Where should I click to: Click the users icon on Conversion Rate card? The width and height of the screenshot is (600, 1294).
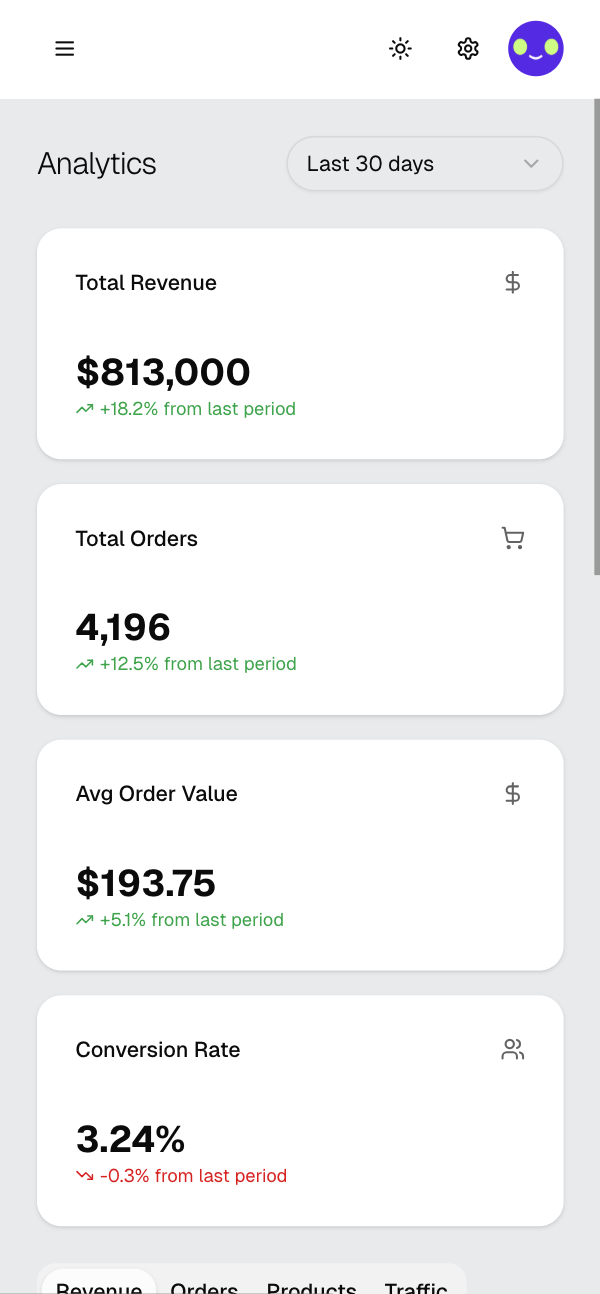pyautogui.click(x=512, y=1049)
